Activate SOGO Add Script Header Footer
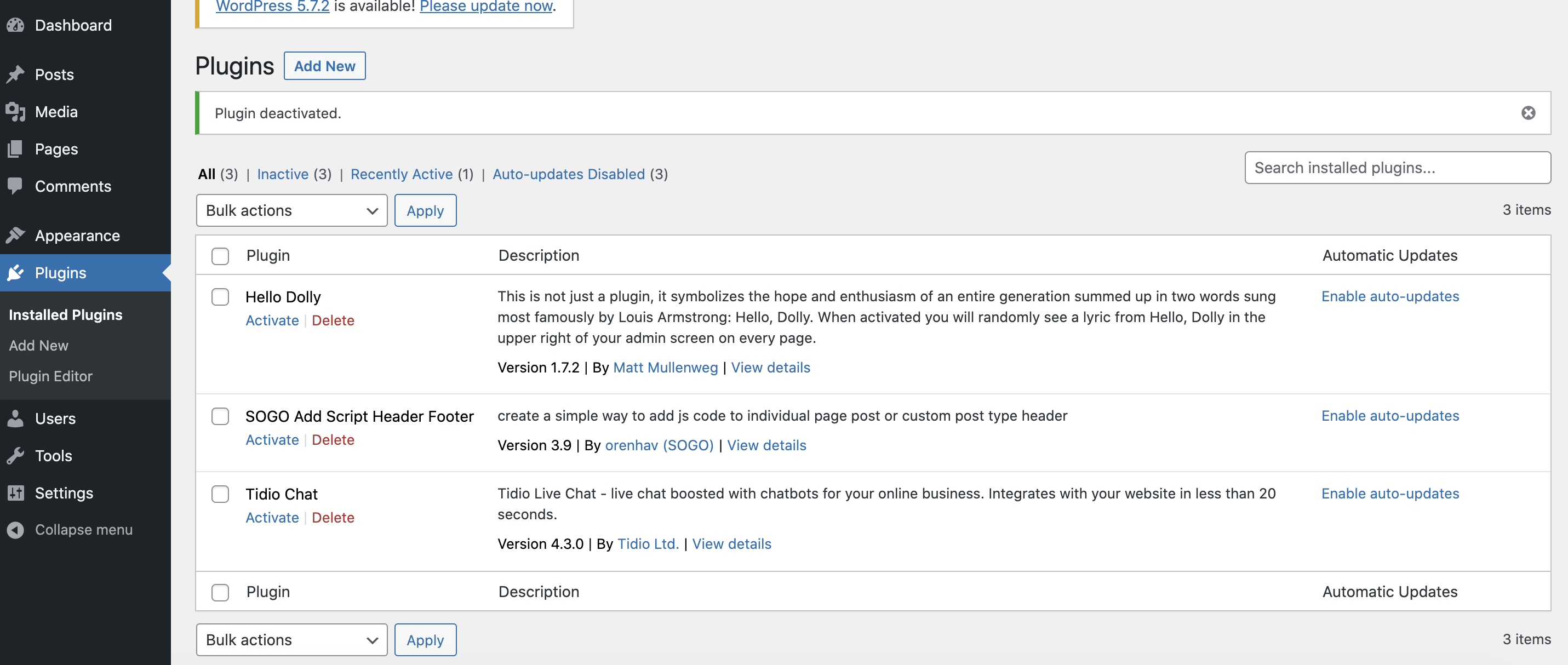The height and width of the screenshot is (665, 1568). tap(272, 439)
